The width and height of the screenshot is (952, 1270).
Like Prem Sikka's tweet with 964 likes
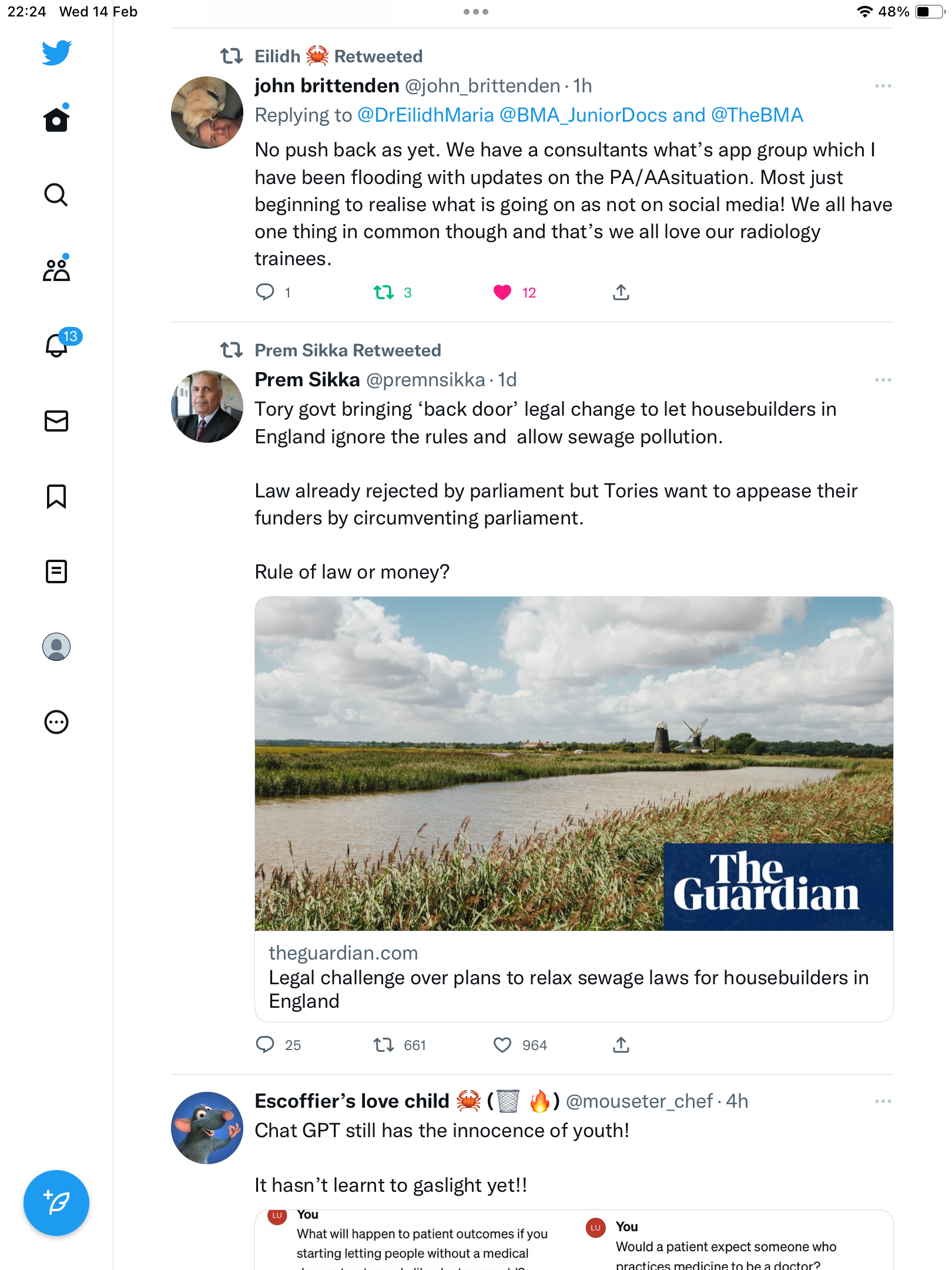(502, 1045)
